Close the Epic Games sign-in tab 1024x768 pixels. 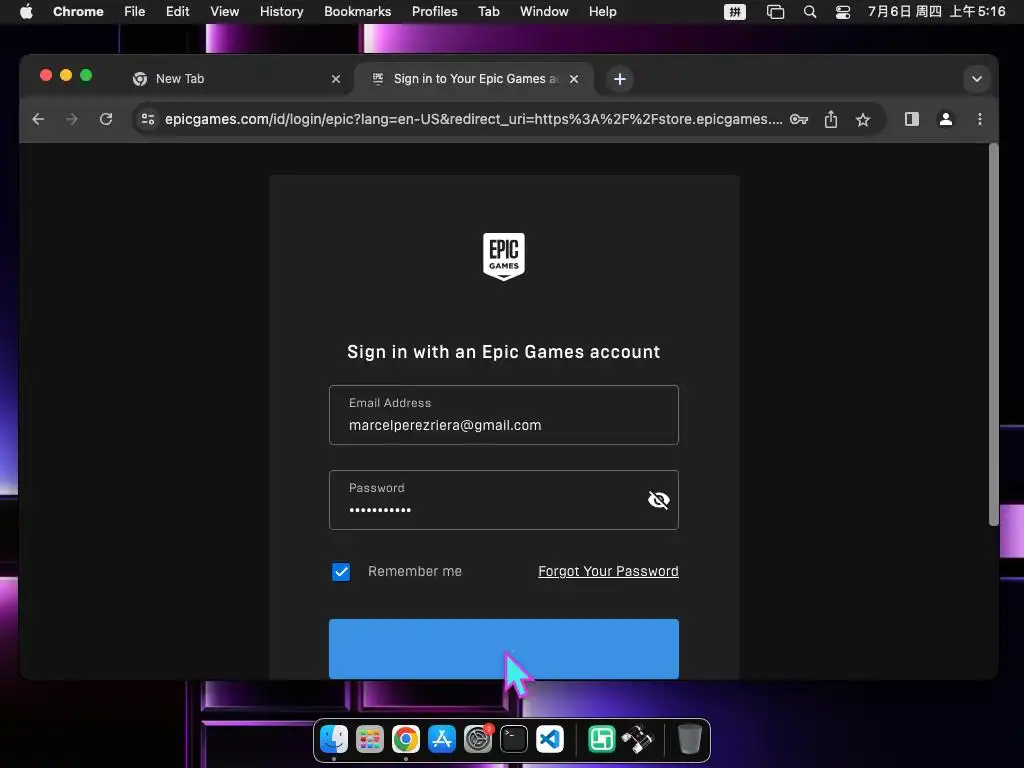click(574, 79)
